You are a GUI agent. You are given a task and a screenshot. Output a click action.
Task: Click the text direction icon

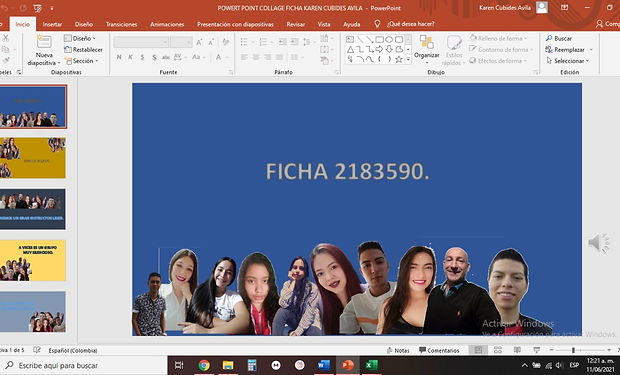point(324,38)
